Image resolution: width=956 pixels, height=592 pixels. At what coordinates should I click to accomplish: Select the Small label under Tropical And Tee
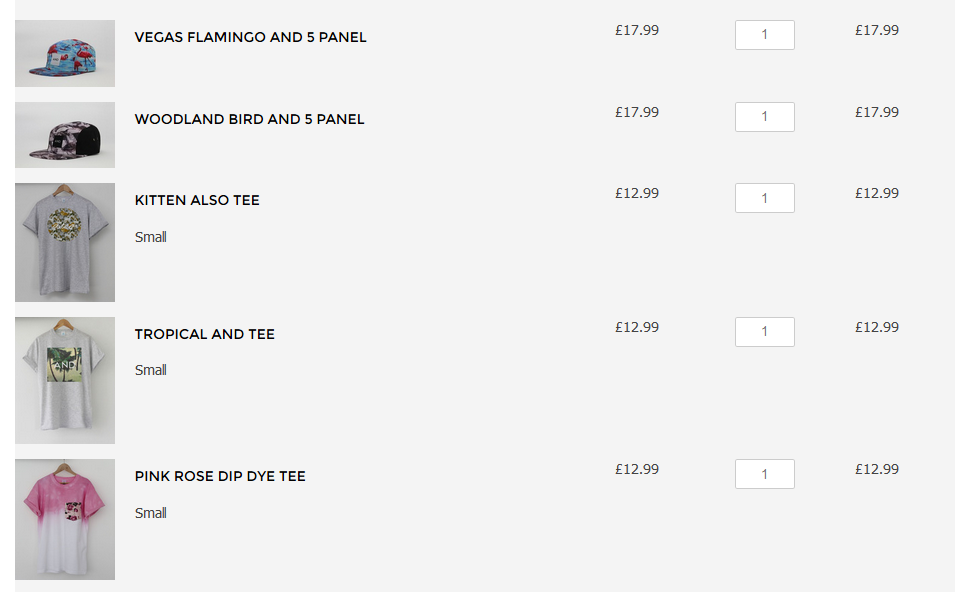pyautogui.click(x=150, y=370)
